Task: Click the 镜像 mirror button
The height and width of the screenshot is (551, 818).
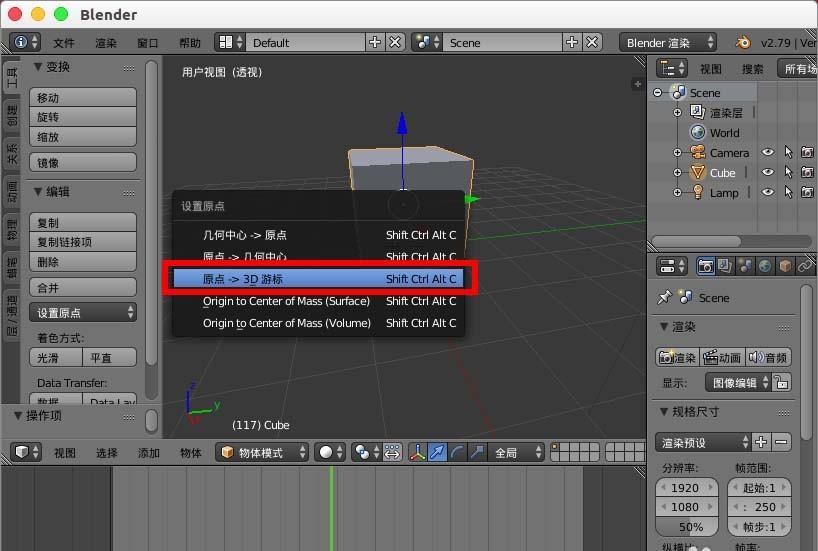Action: point(83,163)
